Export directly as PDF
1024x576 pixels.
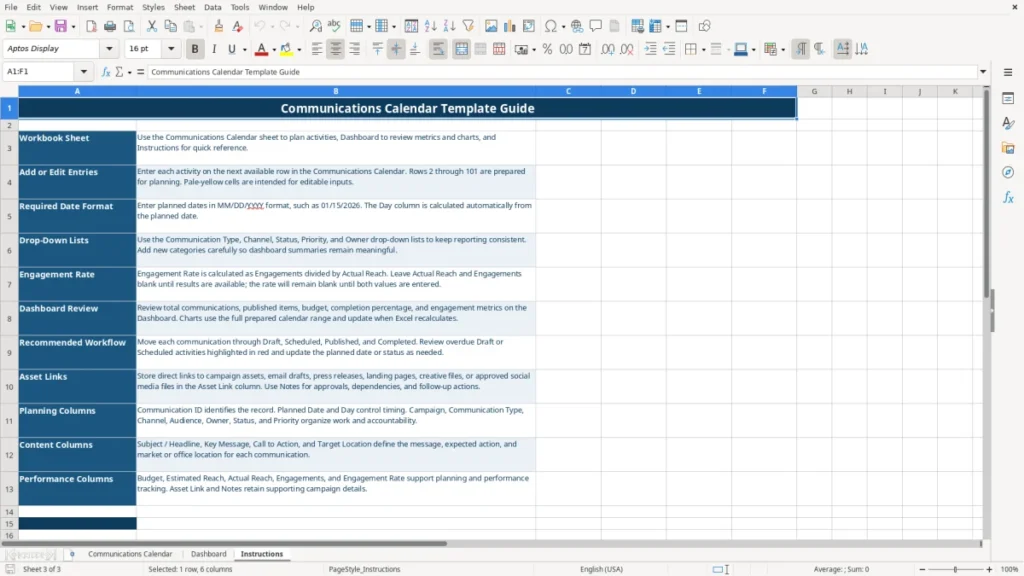coord(91,26)
